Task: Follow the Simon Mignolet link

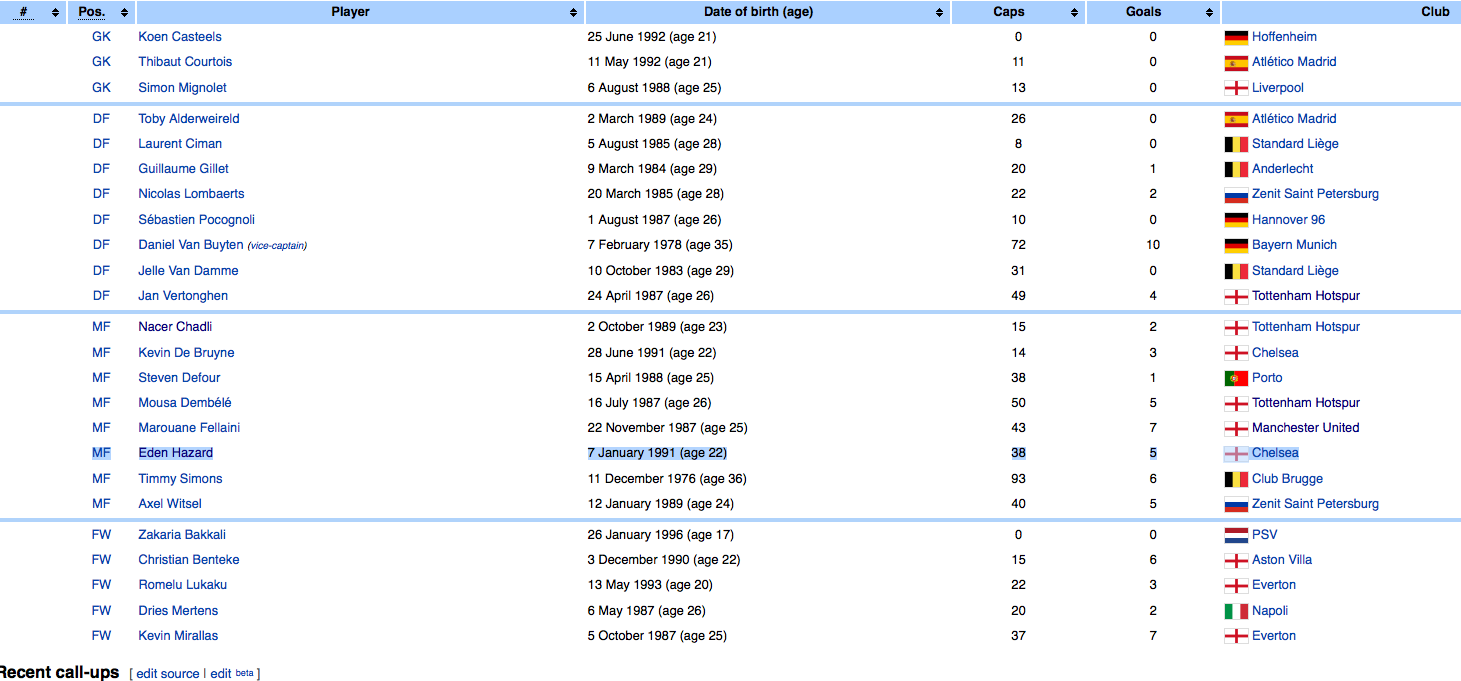Action: click(x=182, y=88)
